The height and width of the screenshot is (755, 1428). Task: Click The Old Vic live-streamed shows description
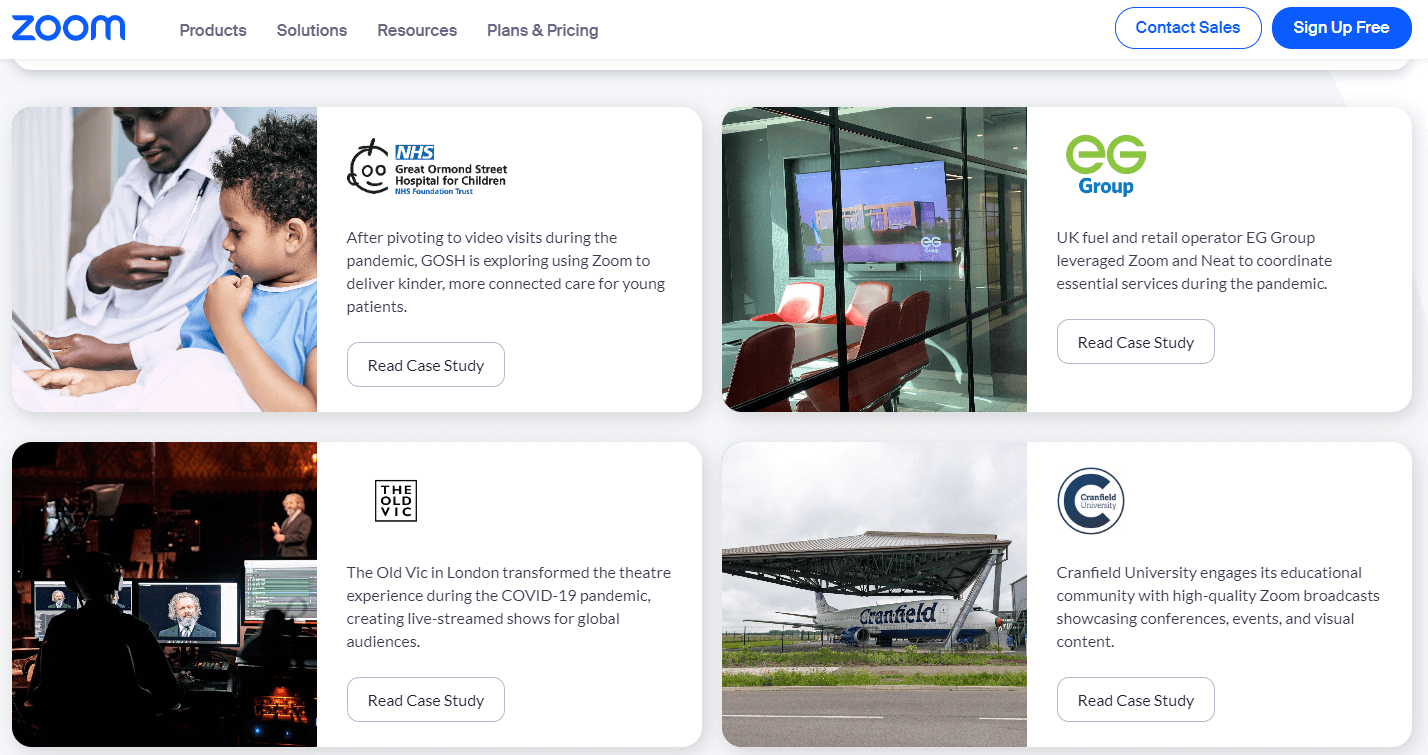click(x=509, y=607)
